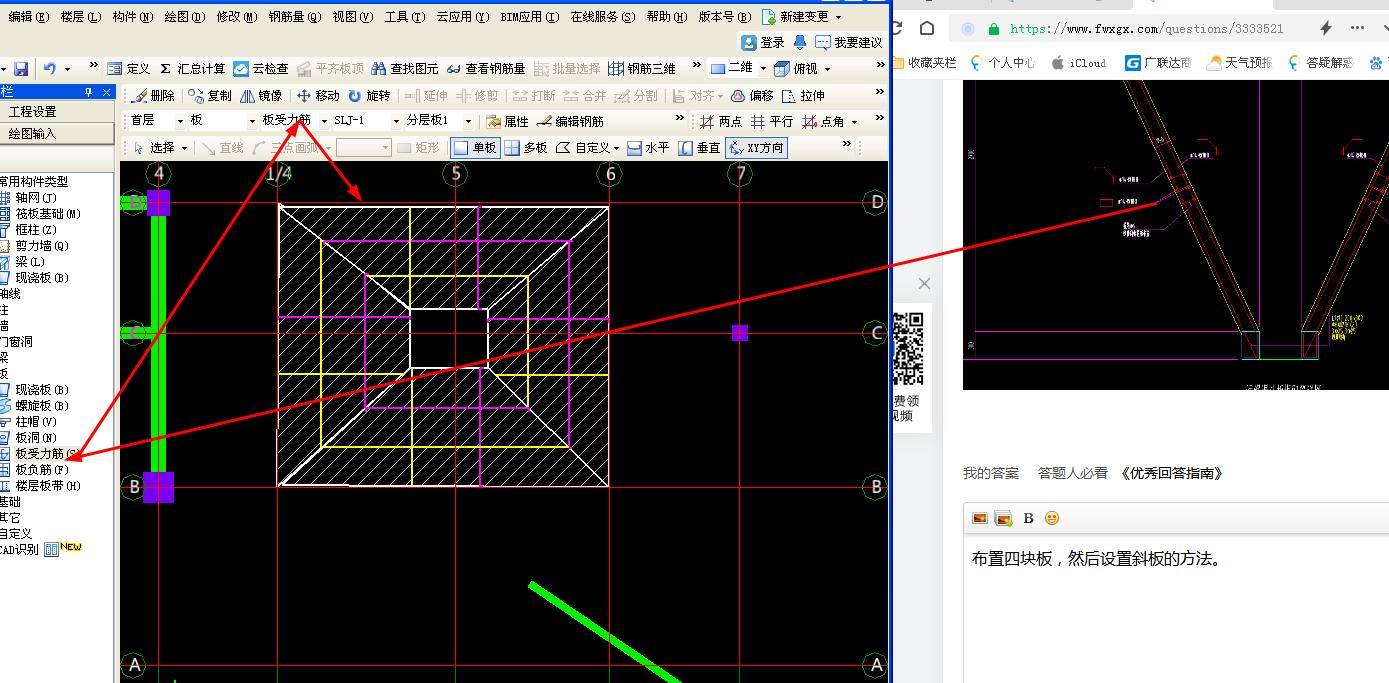The image size is (1389, 683).
Task: Launch 云检查 cloud check
Action: coord(261,68)
